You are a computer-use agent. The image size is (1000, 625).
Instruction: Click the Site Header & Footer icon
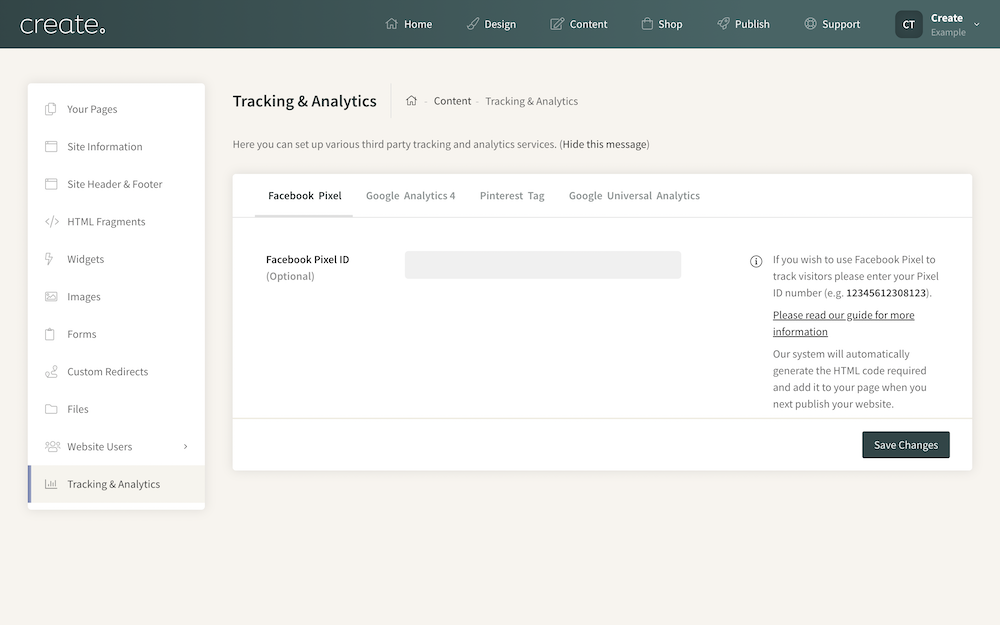[x=51, y=184]
